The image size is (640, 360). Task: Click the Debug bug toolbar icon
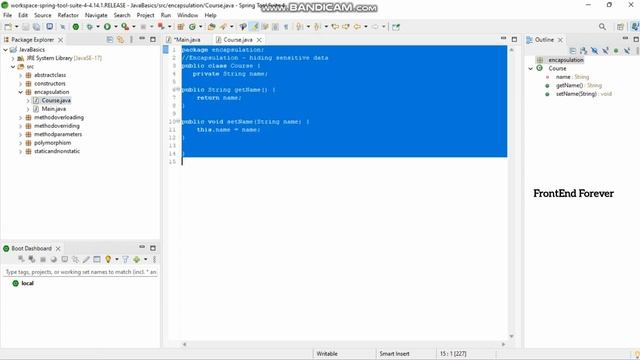coord(89,27)
